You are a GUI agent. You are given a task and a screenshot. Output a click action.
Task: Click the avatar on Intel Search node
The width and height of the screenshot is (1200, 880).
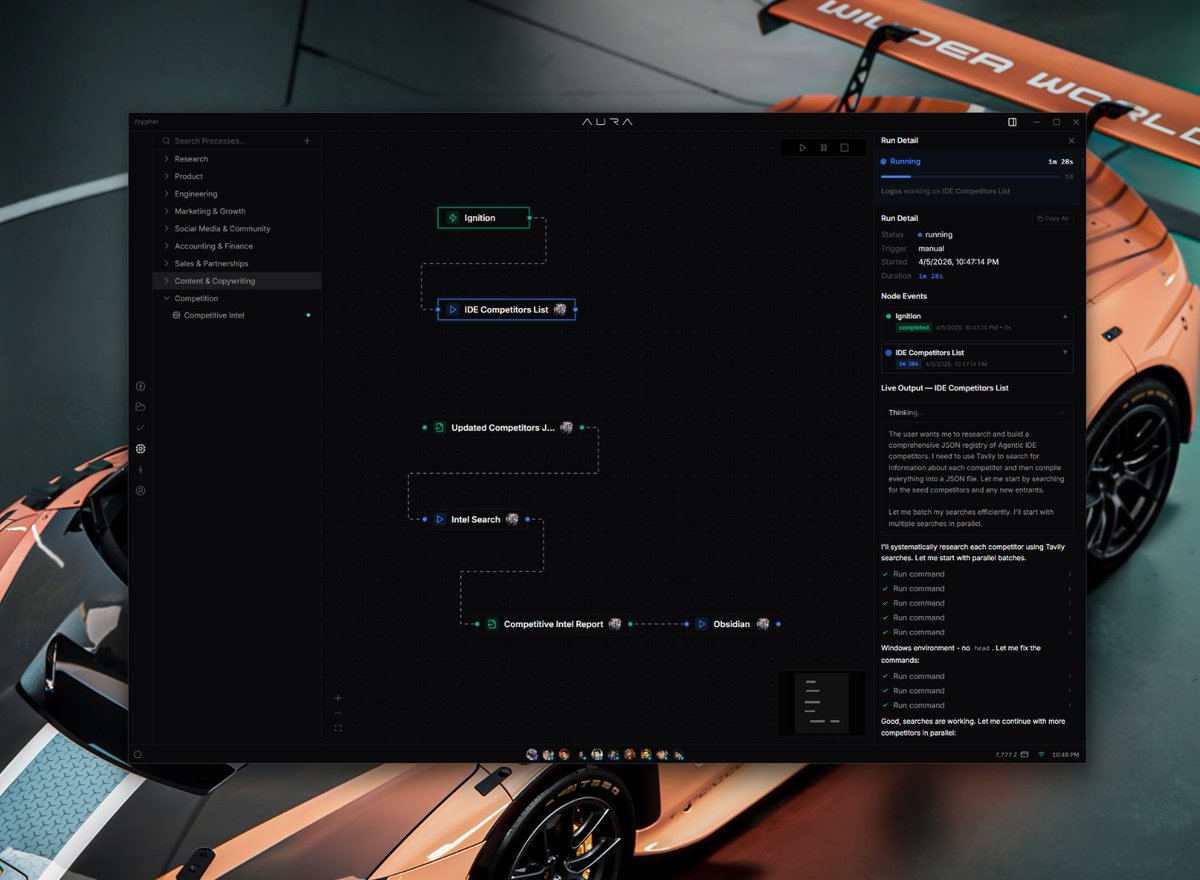coord(512,520)
